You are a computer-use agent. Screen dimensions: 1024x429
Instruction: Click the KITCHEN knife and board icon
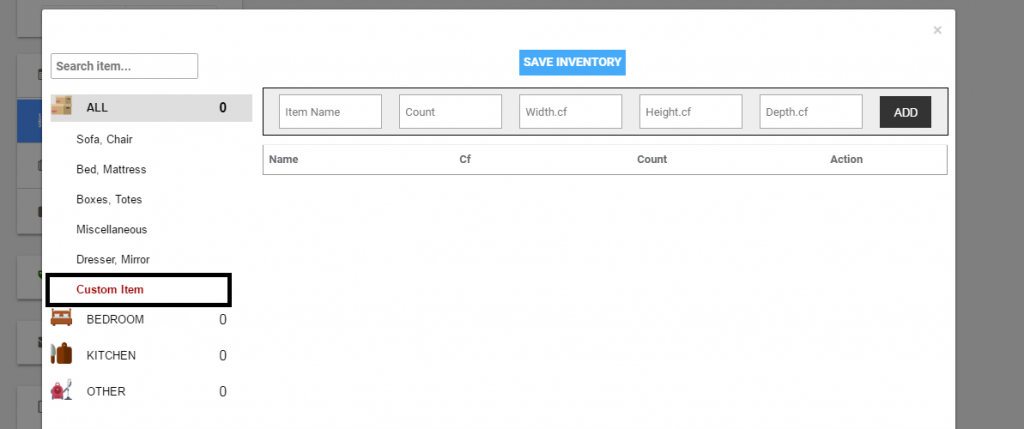[61, 354]
